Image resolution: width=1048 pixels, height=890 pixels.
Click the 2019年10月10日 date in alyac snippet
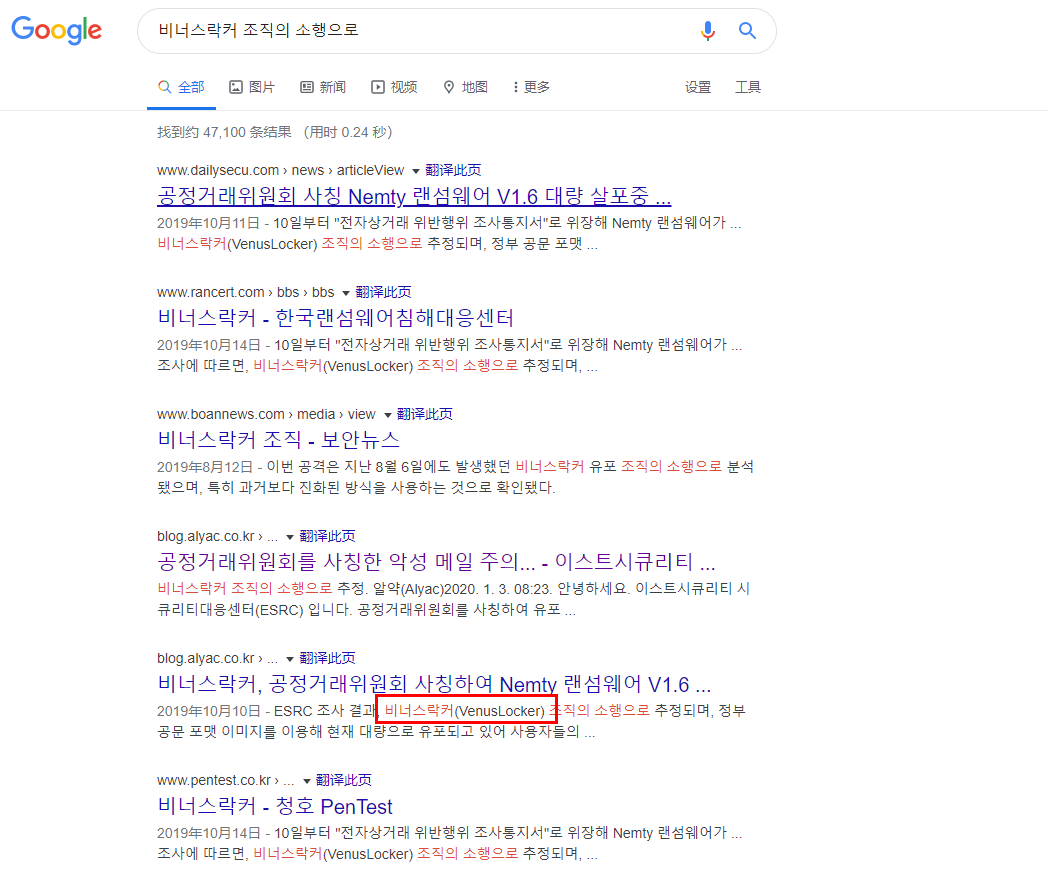pyautogui.click(x=208, y=711)
